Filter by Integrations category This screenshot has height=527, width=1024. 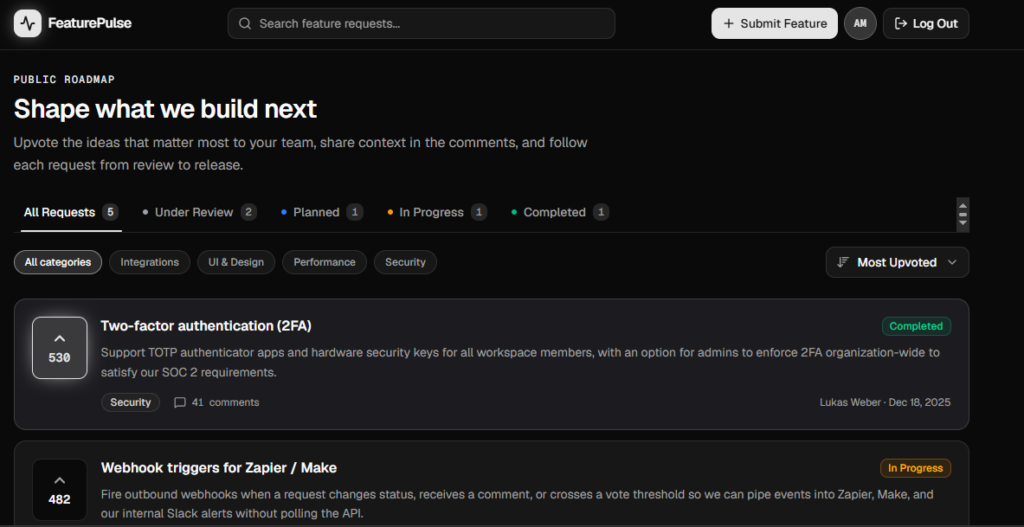click(x=150, y=262)
